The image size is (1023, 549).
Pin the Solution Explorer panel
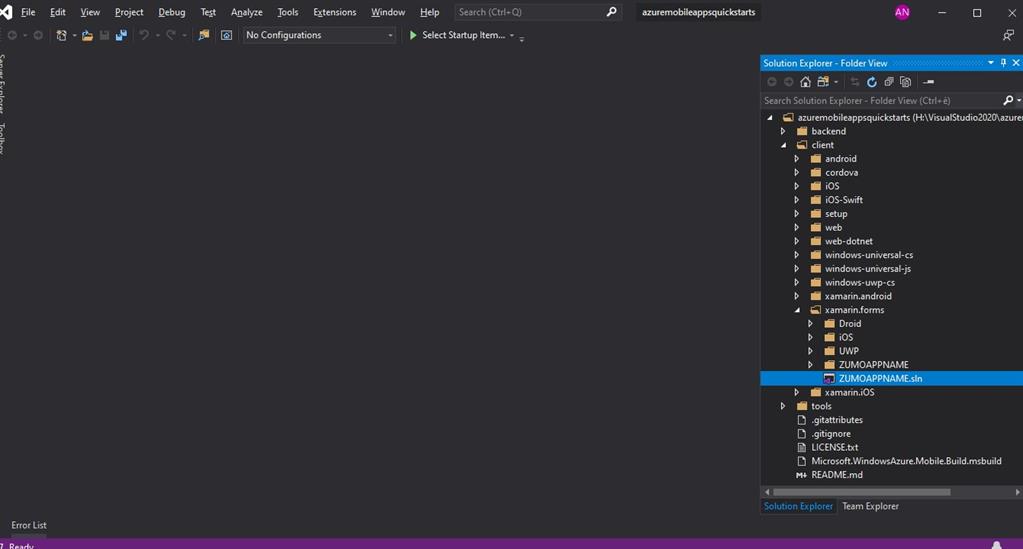point(1003,63)
